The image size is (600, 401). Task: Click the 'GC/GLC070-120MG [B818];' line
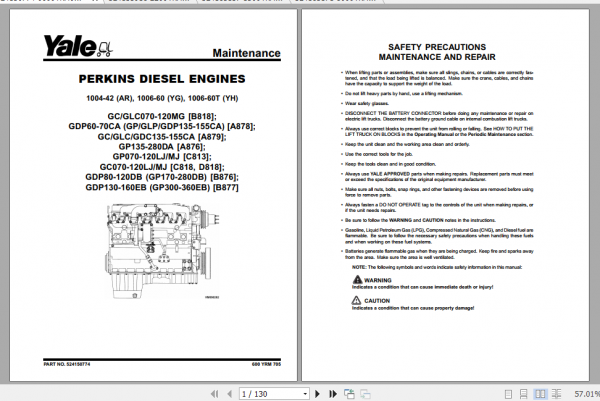[x=162, y=116]
